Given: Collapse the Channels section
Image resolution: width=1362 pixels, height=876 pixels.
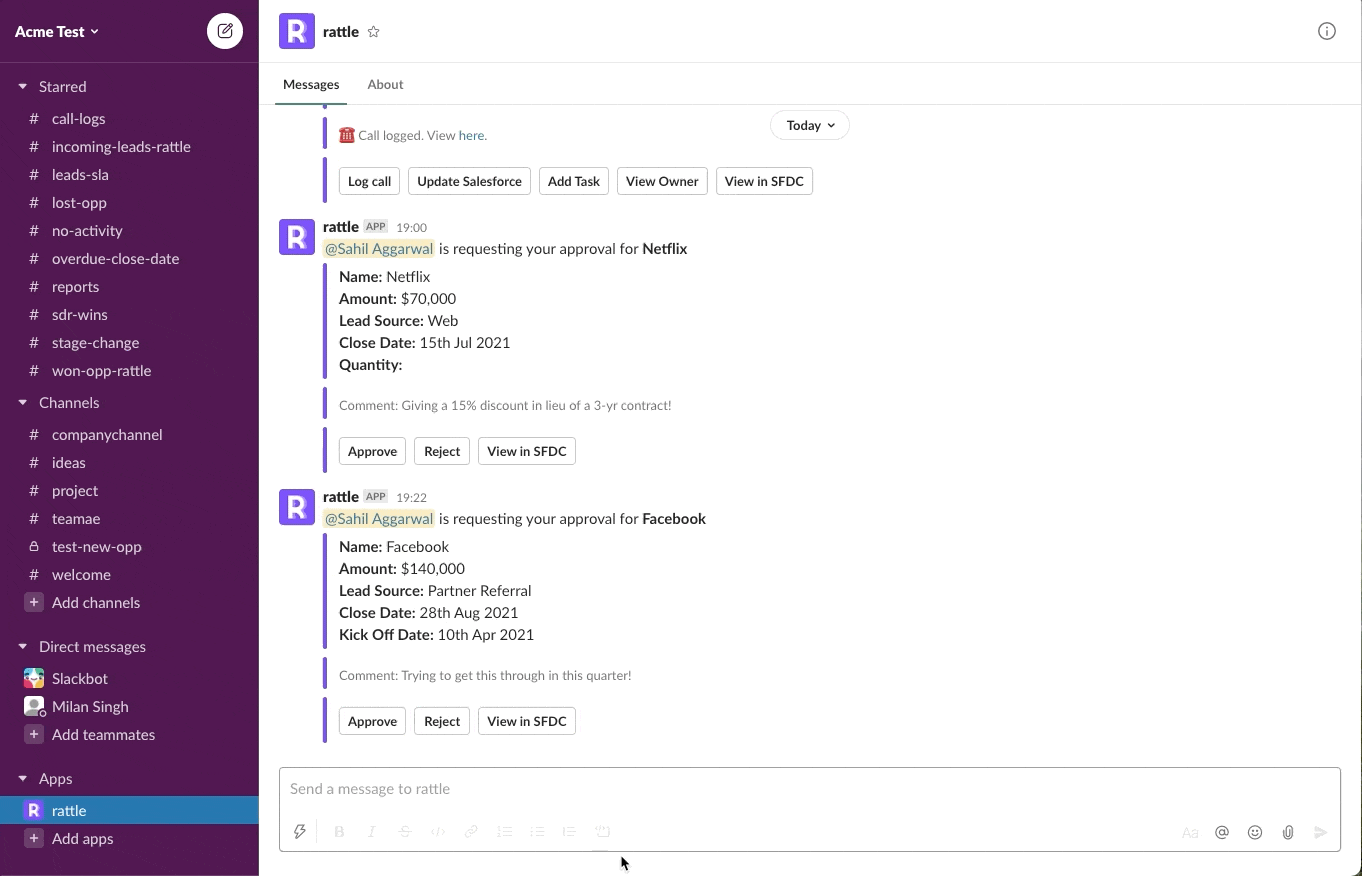Looking at the screenshot, I should 22,402.
